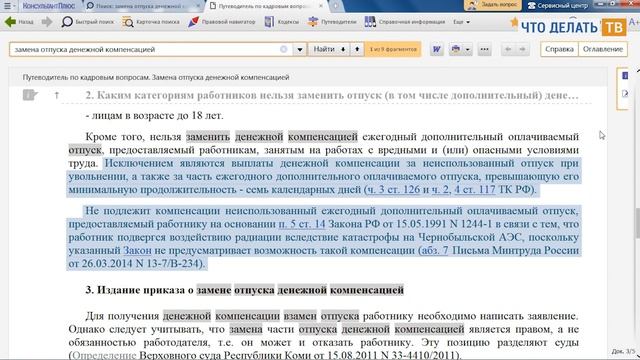Viewport: 640px width, 360px height.
Task: Open more actions ellipsis menu
Action: pos(484,49)
